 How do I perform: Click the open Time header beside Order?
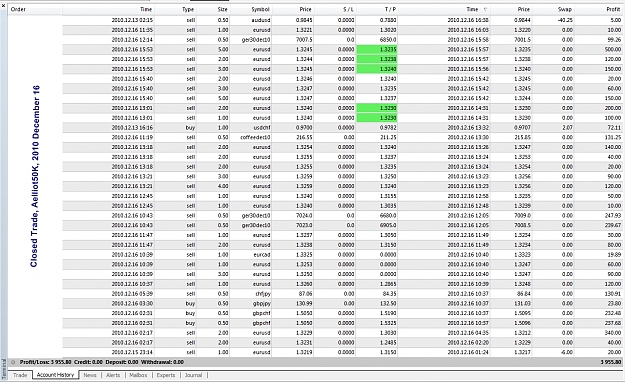tap(146, 9)
